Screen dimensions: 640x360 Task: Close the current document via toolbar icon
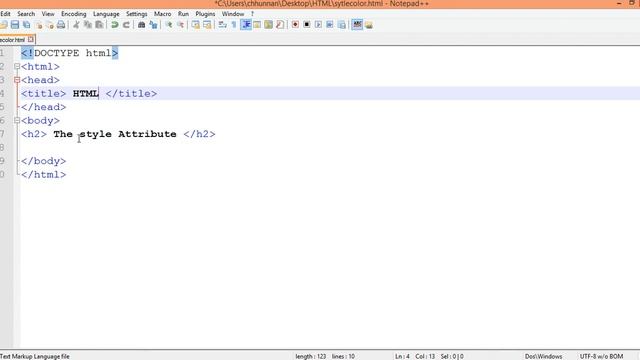click(x=38, y=25)
